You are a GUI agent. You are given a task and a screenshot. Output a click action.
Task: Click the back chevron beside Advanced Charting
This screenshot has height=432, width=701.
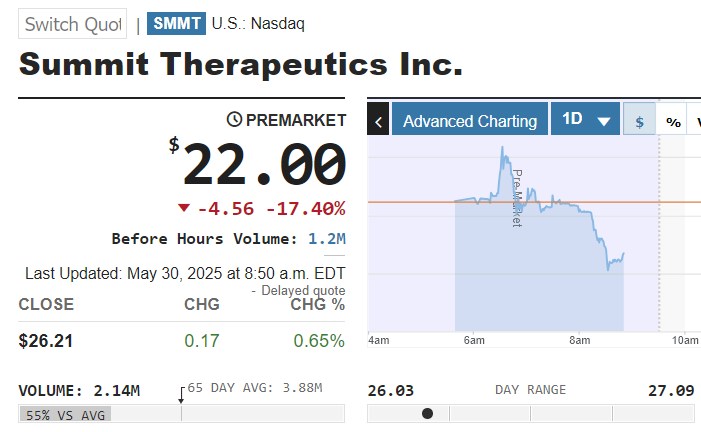(379, 121)
